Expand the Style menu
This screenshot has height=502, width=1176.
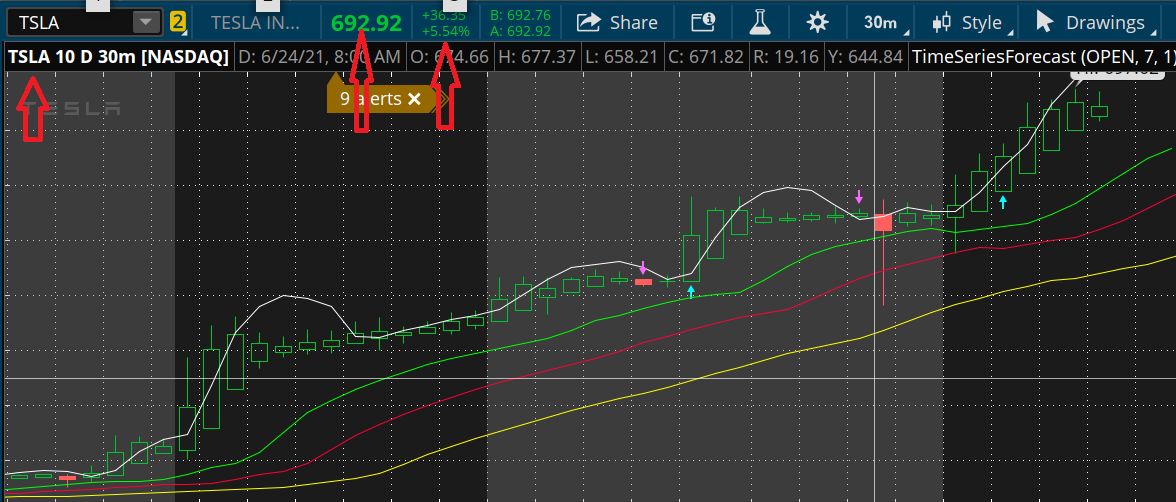981,22
